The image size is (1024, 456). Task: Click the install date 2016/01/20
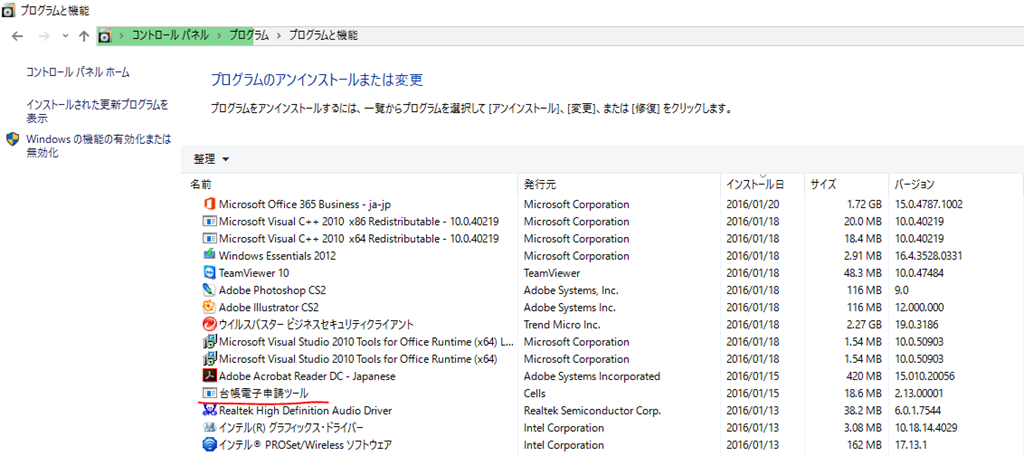[x=752, y=204]
